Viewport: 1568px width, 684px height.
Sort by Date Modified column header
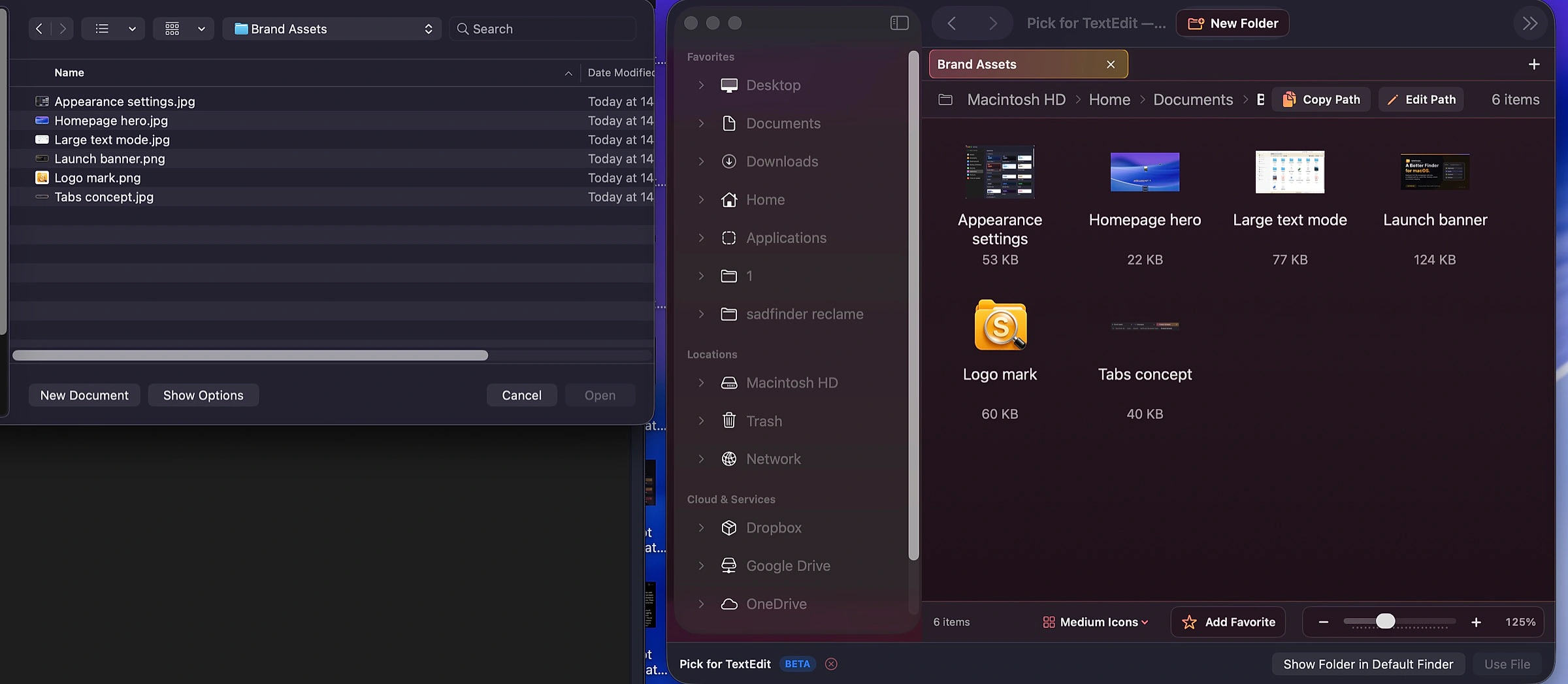[x=621, y=73]
